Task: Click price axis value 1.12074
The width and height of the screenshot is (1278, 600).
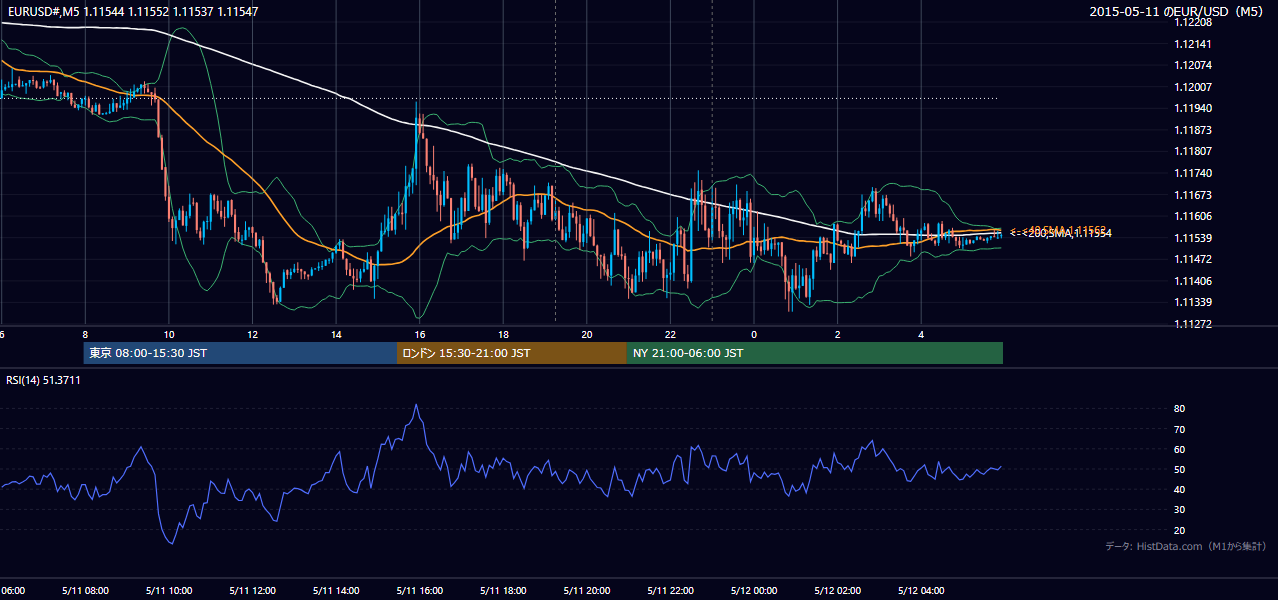Action: tap(1193, 65)
